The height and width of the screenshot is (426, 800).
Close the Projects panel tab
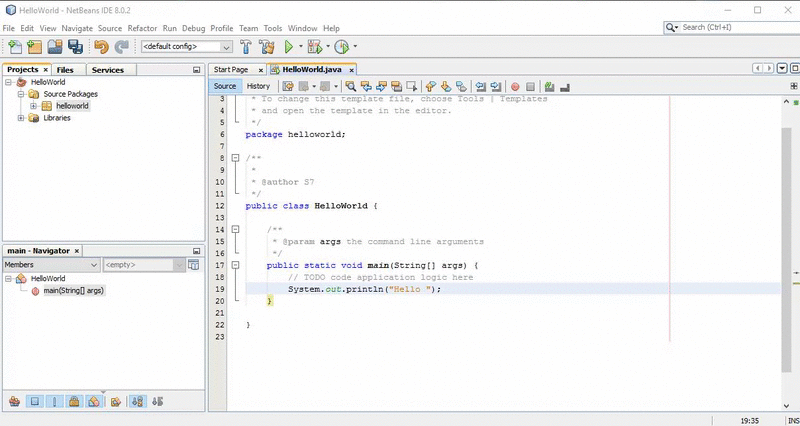pyautogui.click(x=45, y=69)
